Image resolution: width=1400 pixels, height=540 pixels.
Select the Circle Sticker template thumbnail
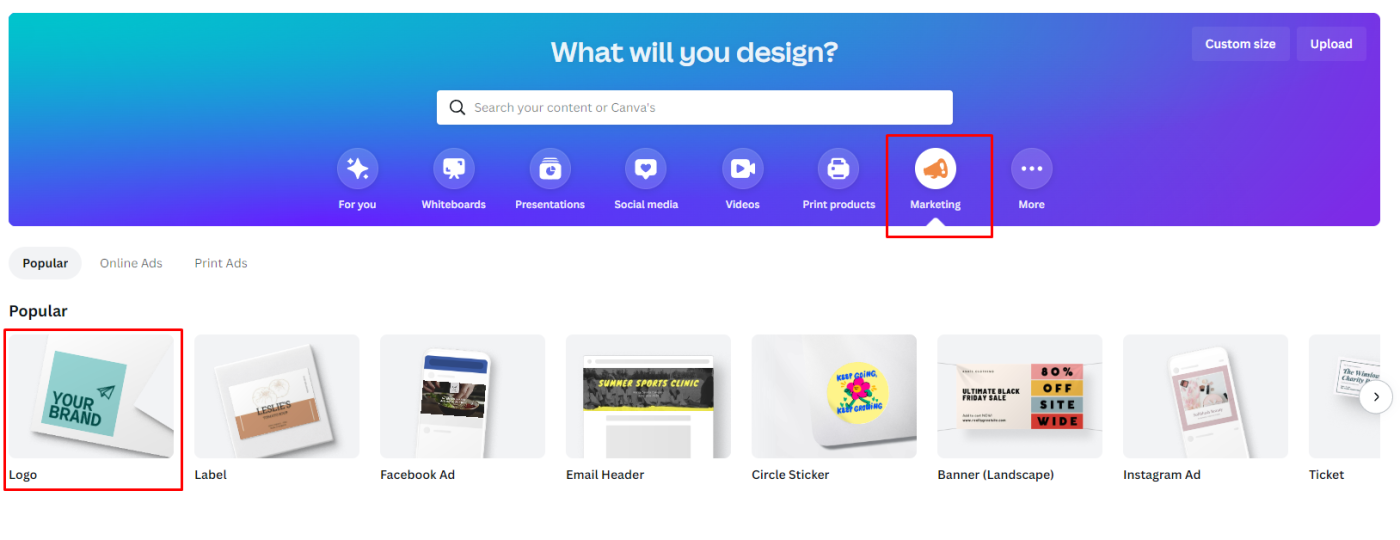click(x=834, y=396)
